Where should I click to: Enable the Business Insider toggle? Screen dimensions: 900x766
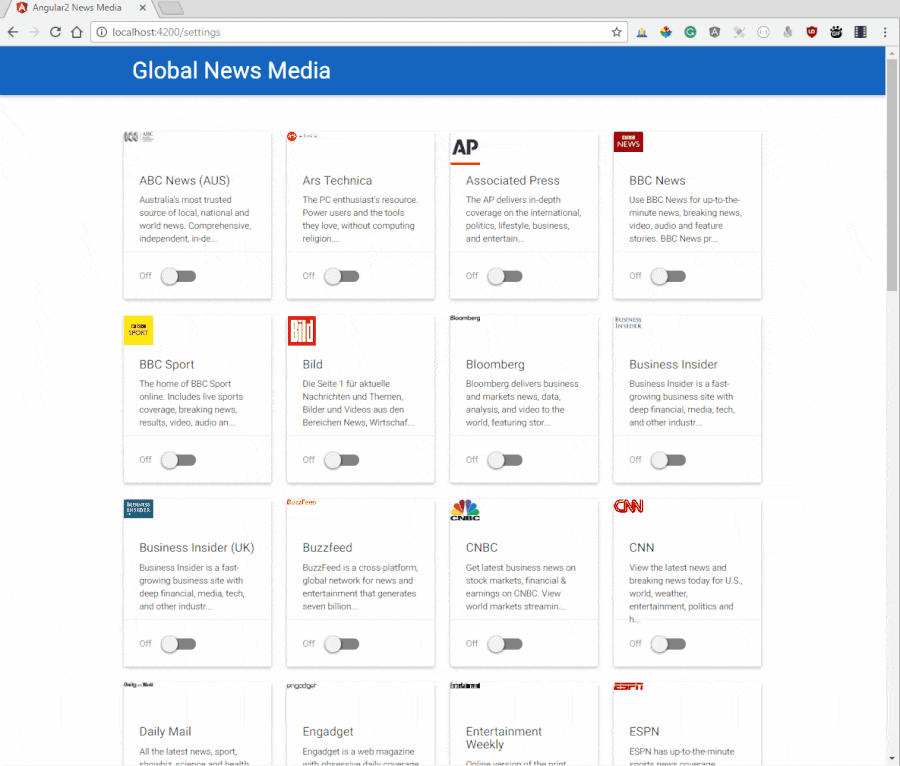click(x=668, y=460)
